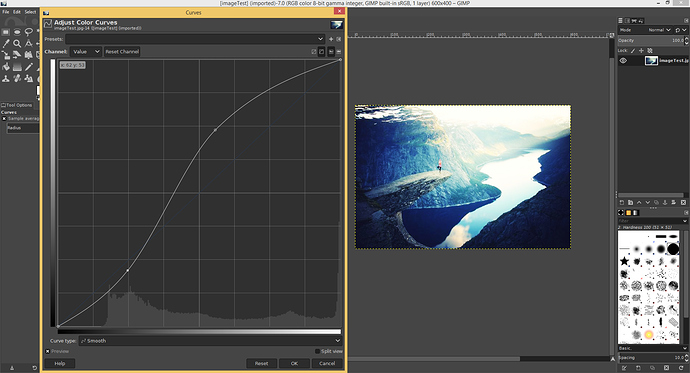
Task: Open the Edit menu
Action: pyautogui.click(x=17, y=12)
